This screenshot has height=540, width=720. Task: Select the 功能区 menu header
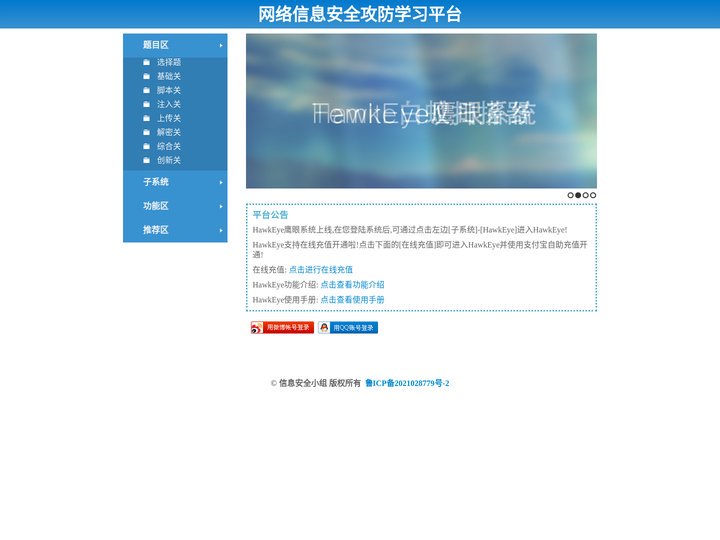click(x=175, y=206)
